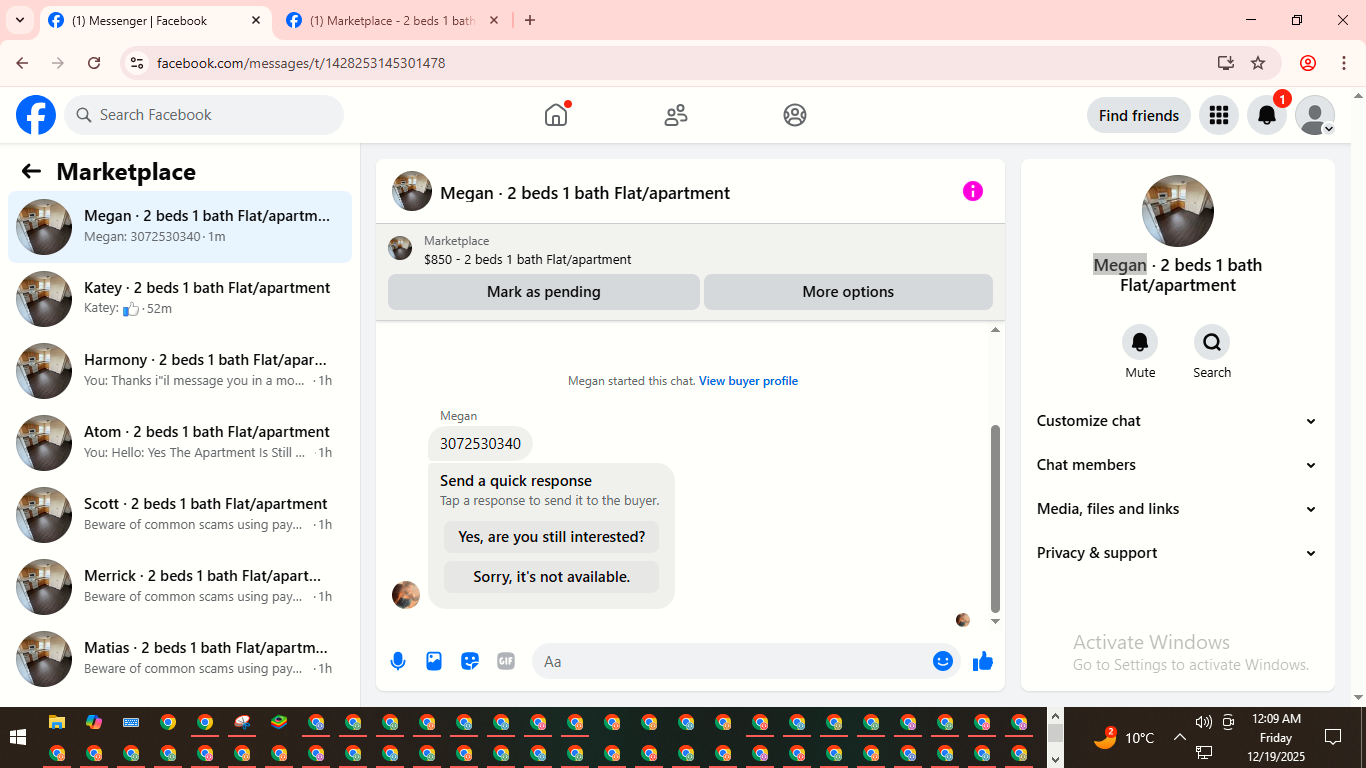Open Chrome three-dot menu
The image size is (1366, 768).
(x=1344, y=63)
